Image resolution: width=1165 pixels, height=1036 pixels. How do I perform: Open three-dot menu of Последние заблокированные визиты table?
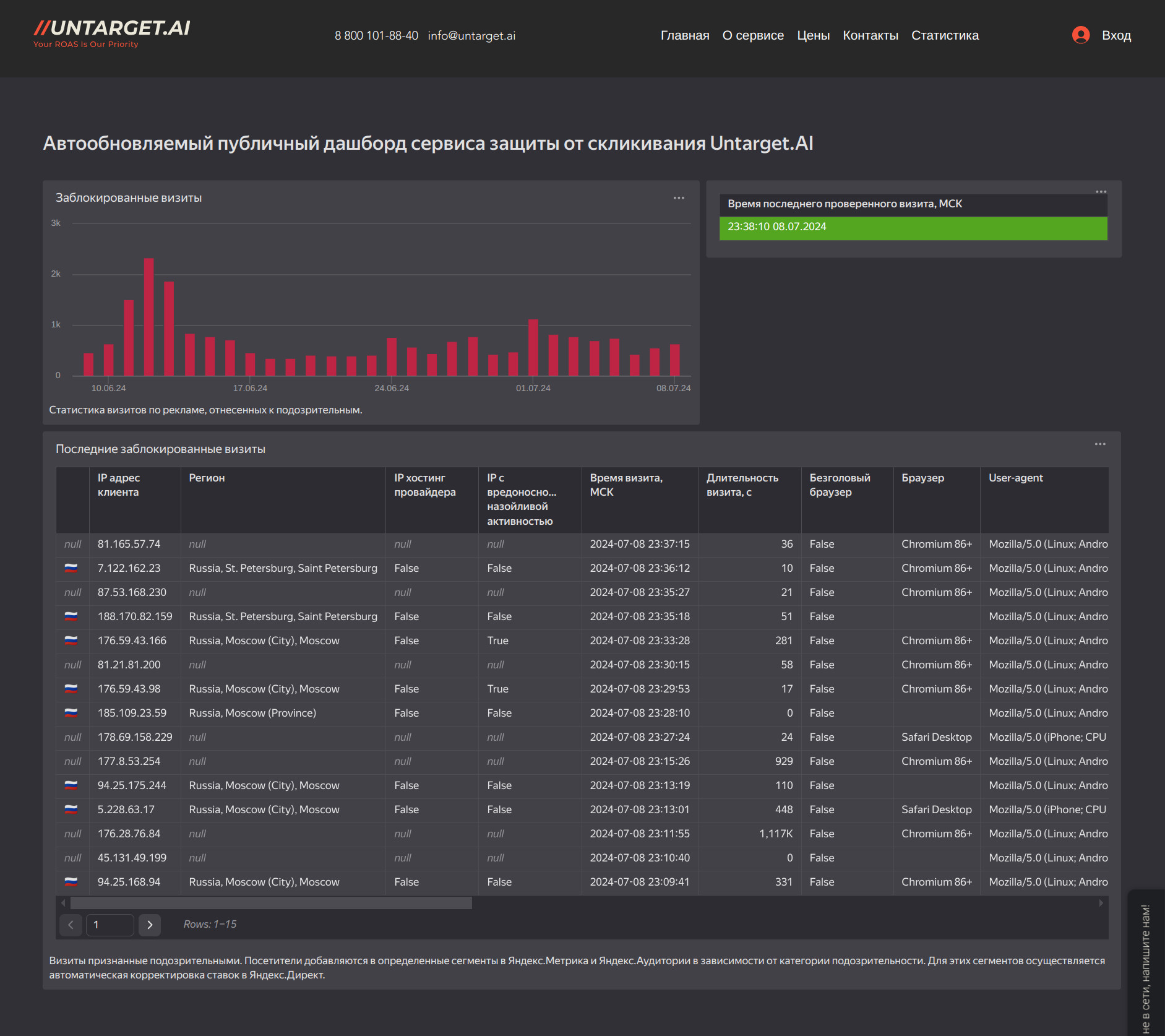click(1099, 444)
